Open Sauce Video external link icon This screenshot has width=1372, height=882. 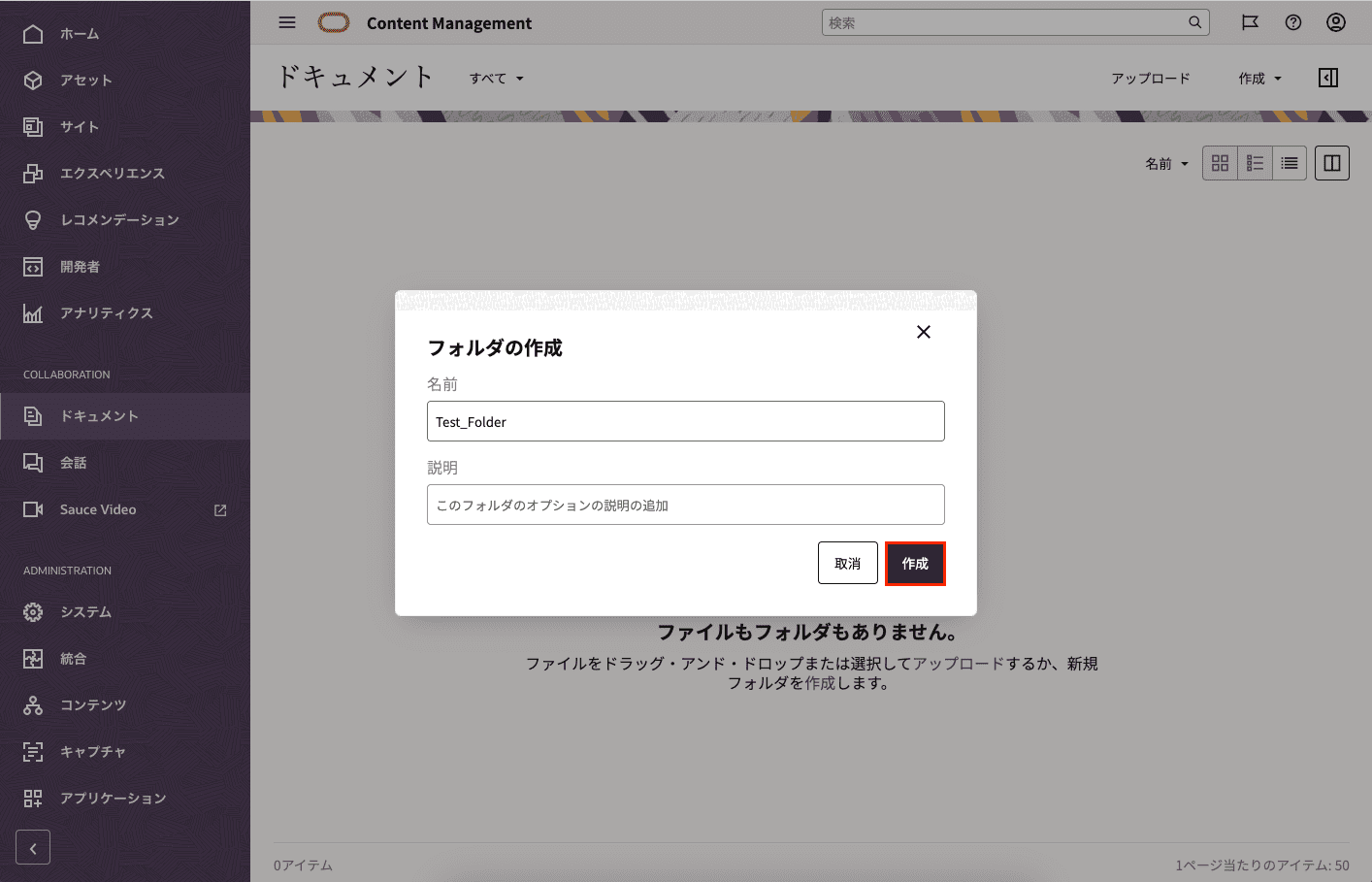[220, 510]
